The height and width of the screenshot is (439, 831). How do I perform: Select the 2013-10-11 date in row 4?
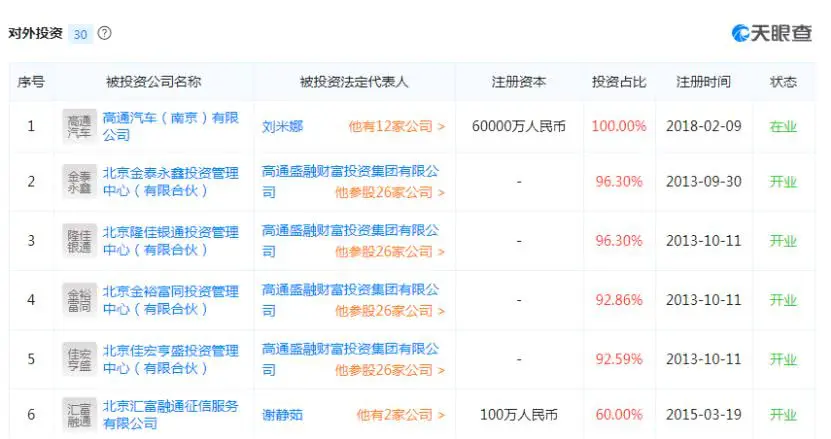click(704, 301)
